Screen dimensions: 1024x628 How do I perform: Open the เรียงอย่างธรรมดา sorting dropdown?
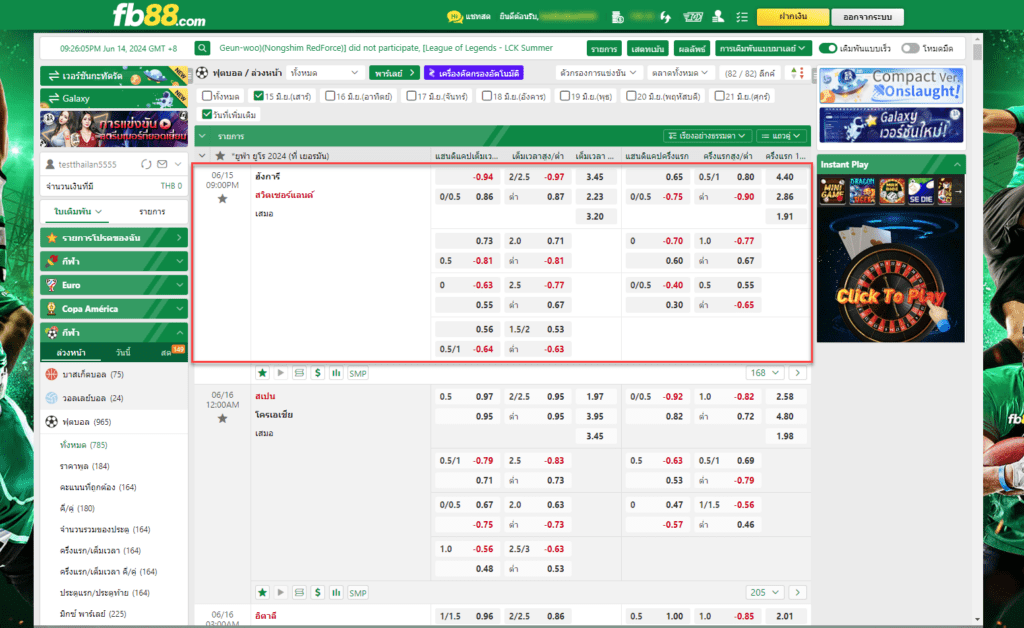coord(707,136)
